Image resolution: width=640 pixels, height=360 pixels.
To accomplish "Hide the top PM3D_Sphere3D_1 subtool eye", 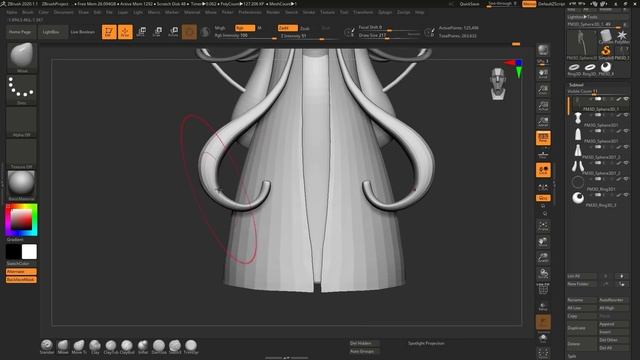I will [626, 99].
